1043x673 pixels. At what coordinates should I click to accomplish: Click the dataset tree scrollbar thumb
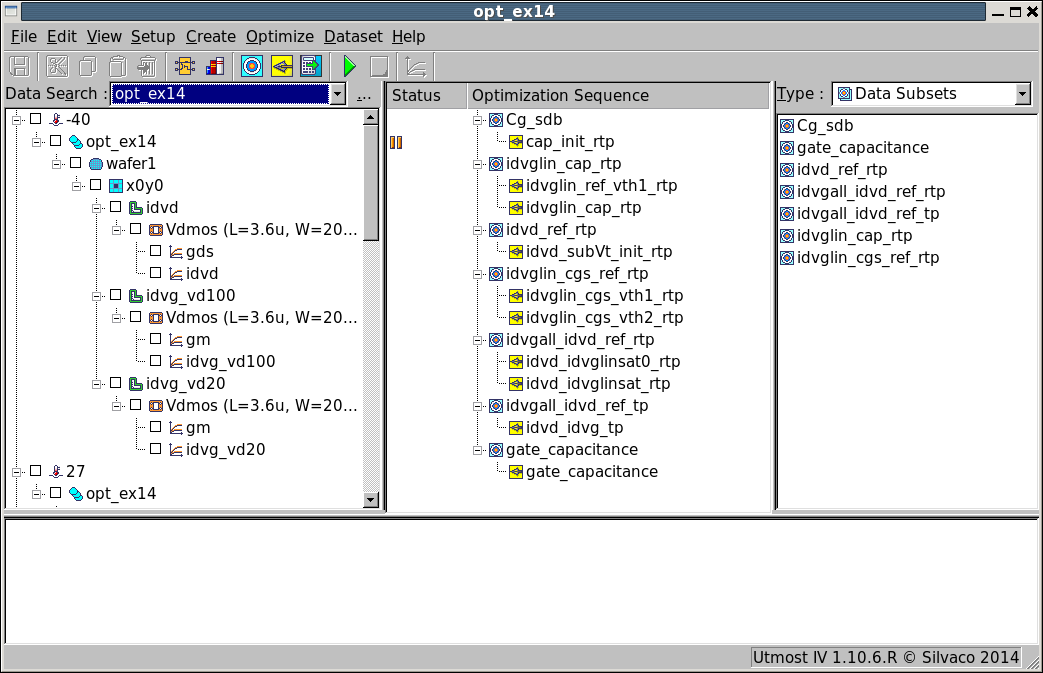pyautogui.click(x=371, y=183)
